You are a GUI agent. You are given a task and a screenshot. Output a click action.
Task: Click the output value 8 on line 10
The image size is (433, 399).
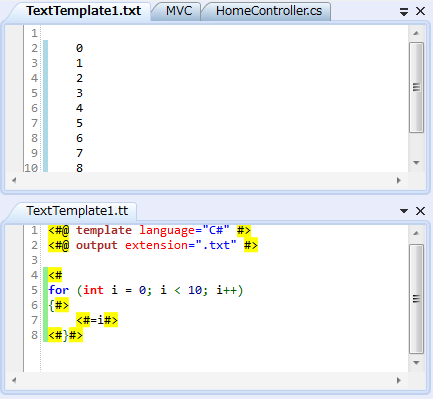click(x=79, y=168)
